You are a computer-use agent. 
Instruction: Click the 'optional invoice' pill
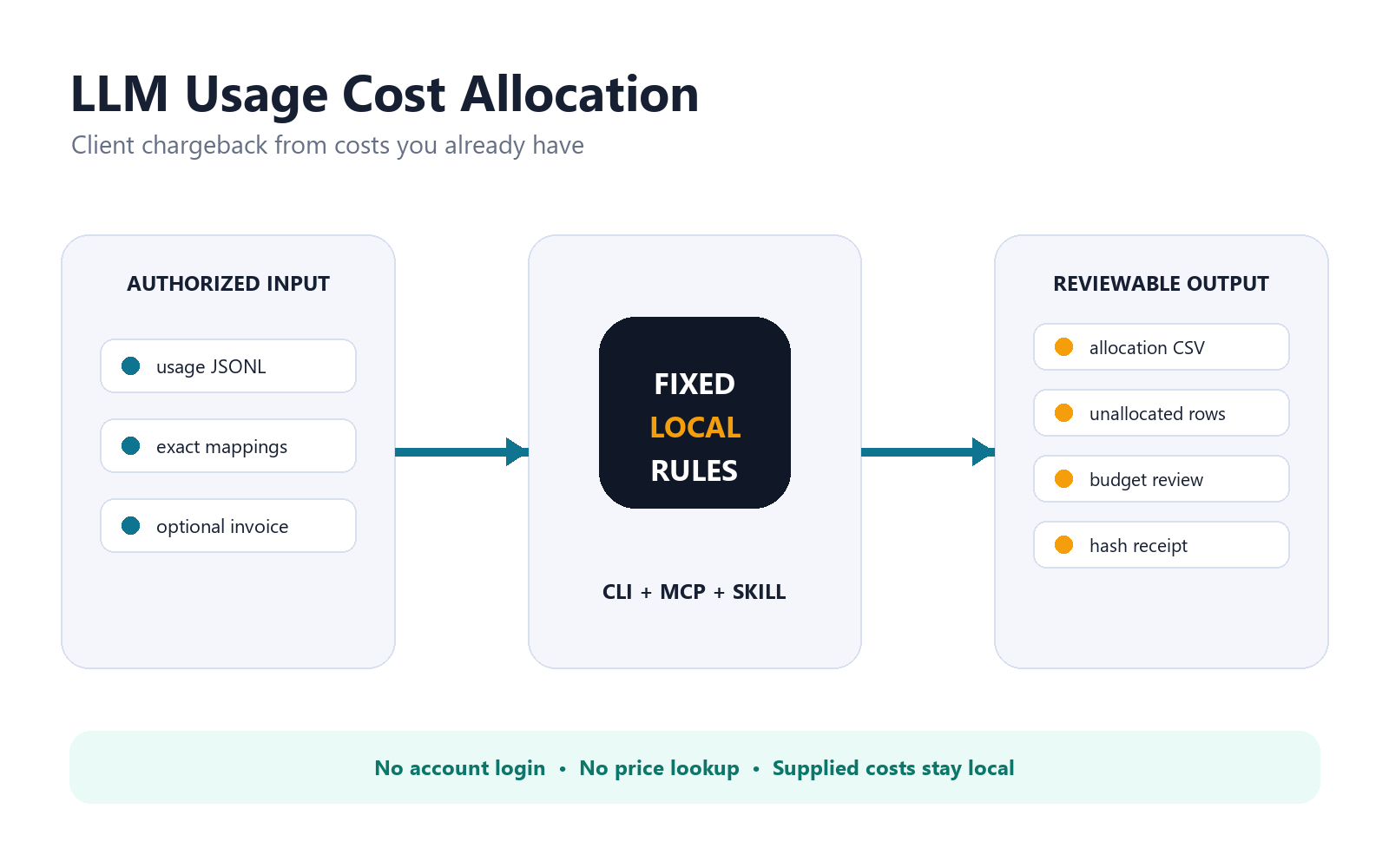[228, 526]
